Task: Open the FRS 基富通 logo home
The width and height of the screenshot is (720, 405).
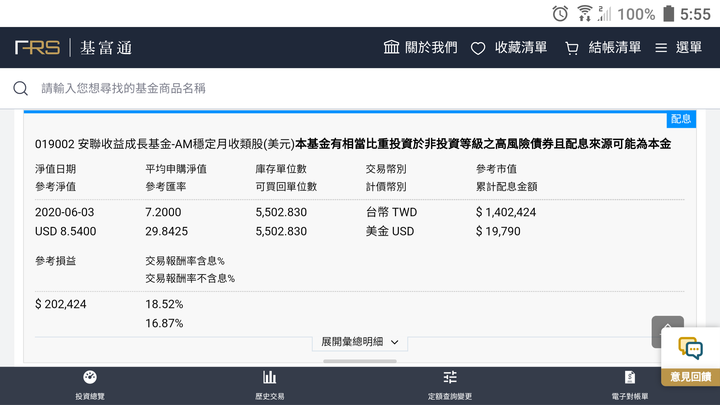Action: tap(73, 47)
